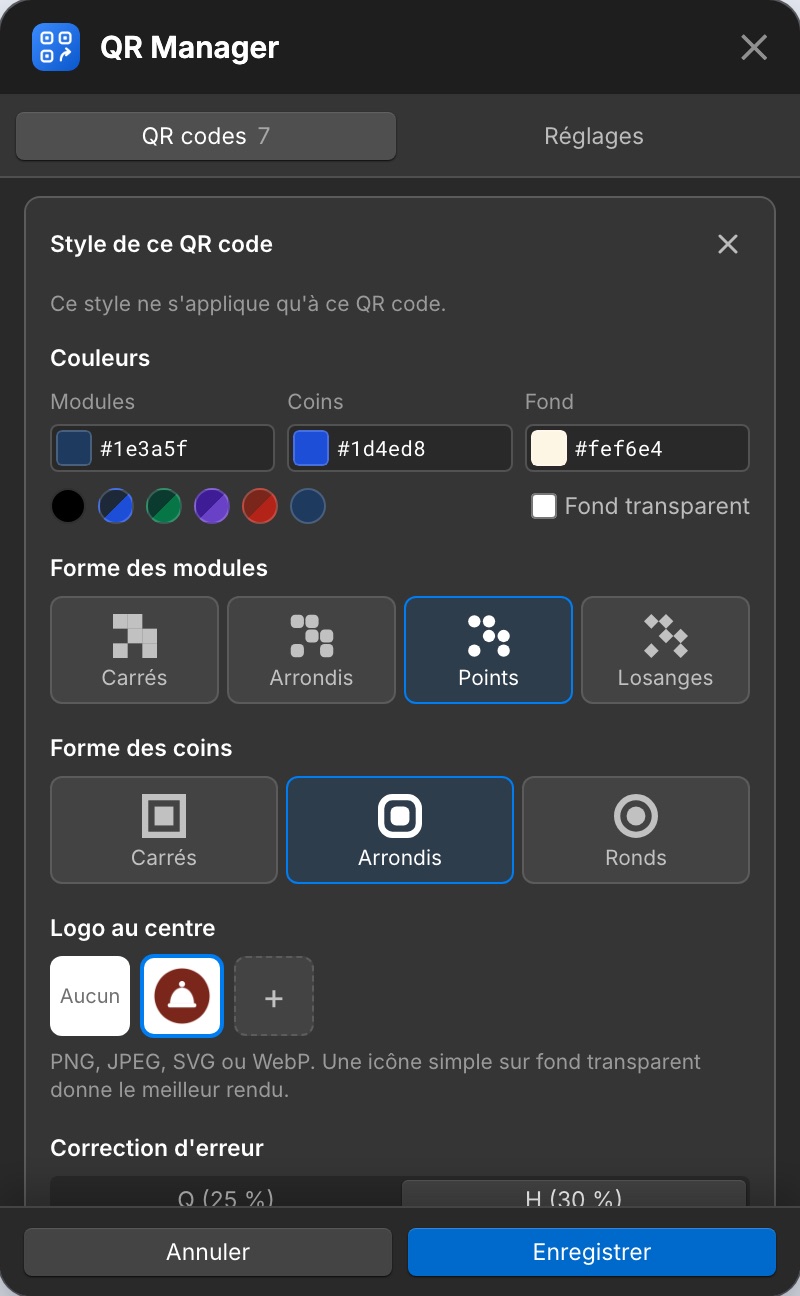800x1296 pixels.
Task: Pick the green split color preset
Action: point(164,506)
